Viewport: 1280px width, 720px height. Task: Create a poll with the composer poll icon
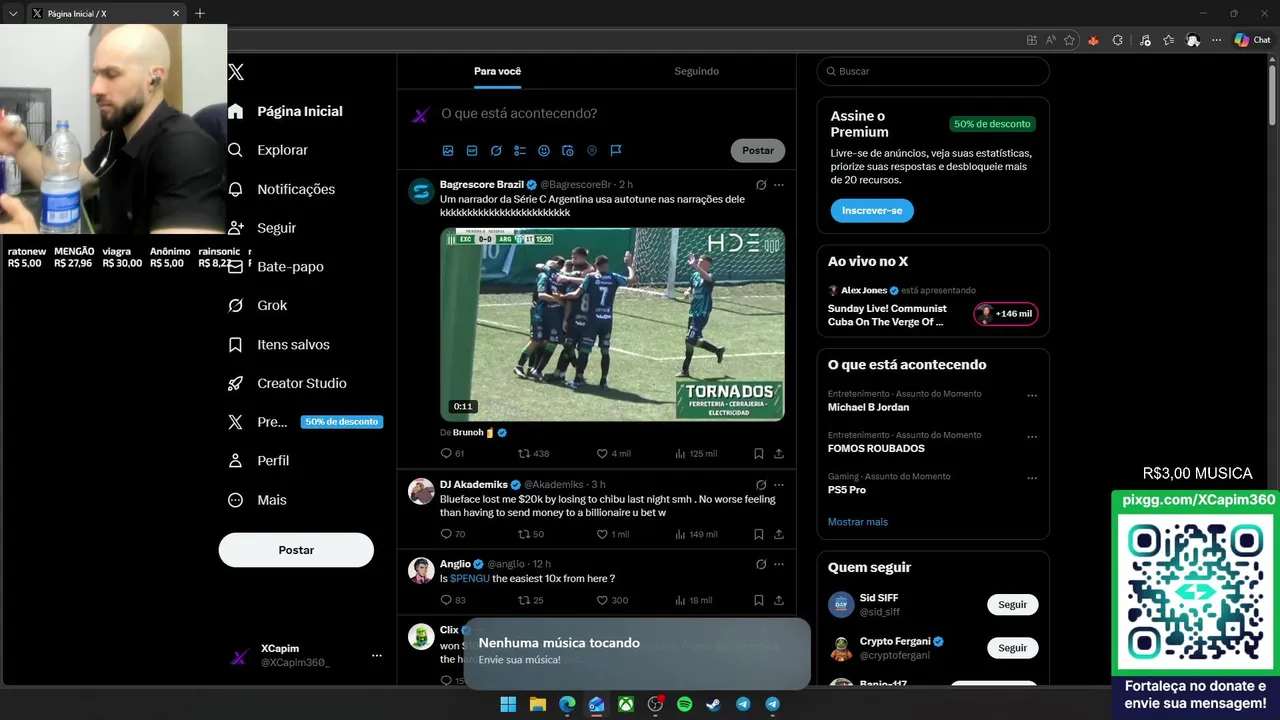click(520, 151)
